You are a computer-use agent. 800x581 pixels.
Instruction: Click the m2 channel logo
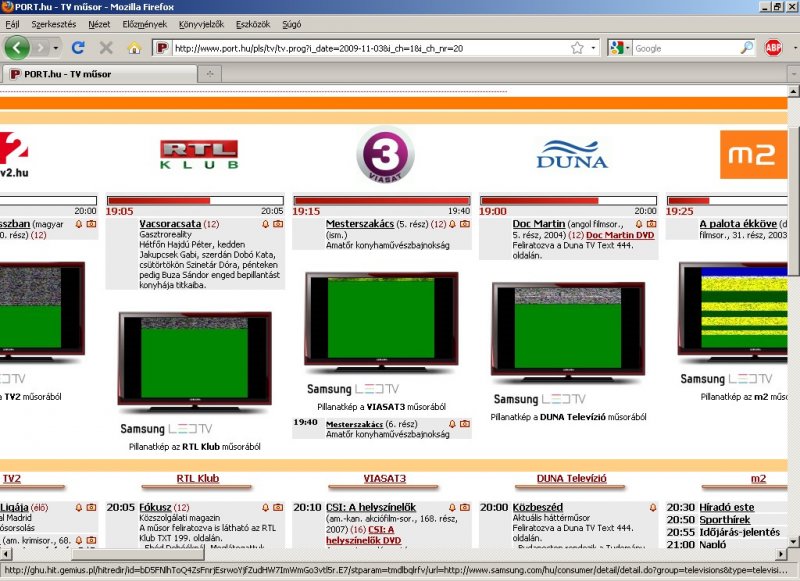(753, 155)
